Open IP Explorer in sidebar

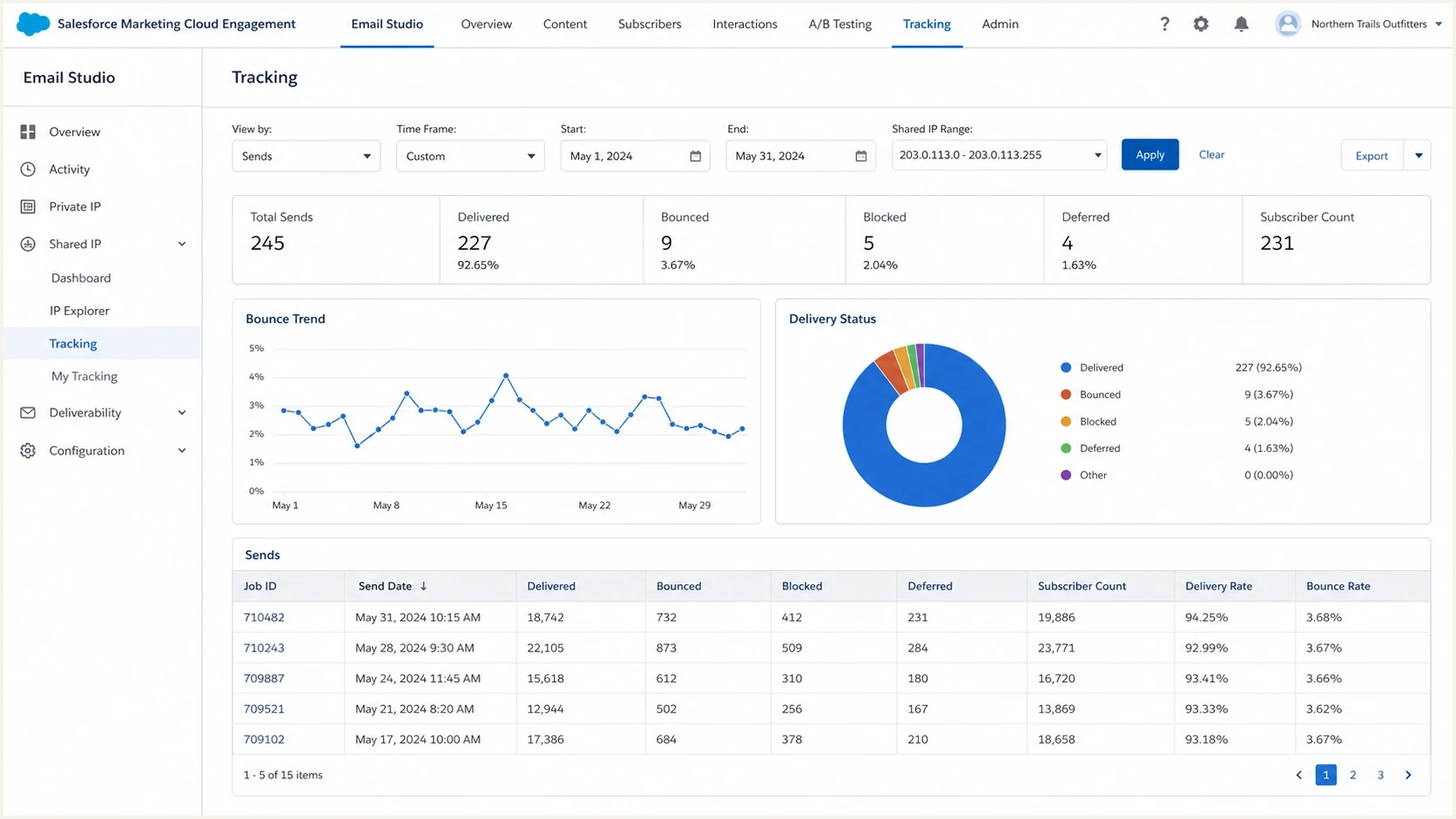[x=79, y=311]
